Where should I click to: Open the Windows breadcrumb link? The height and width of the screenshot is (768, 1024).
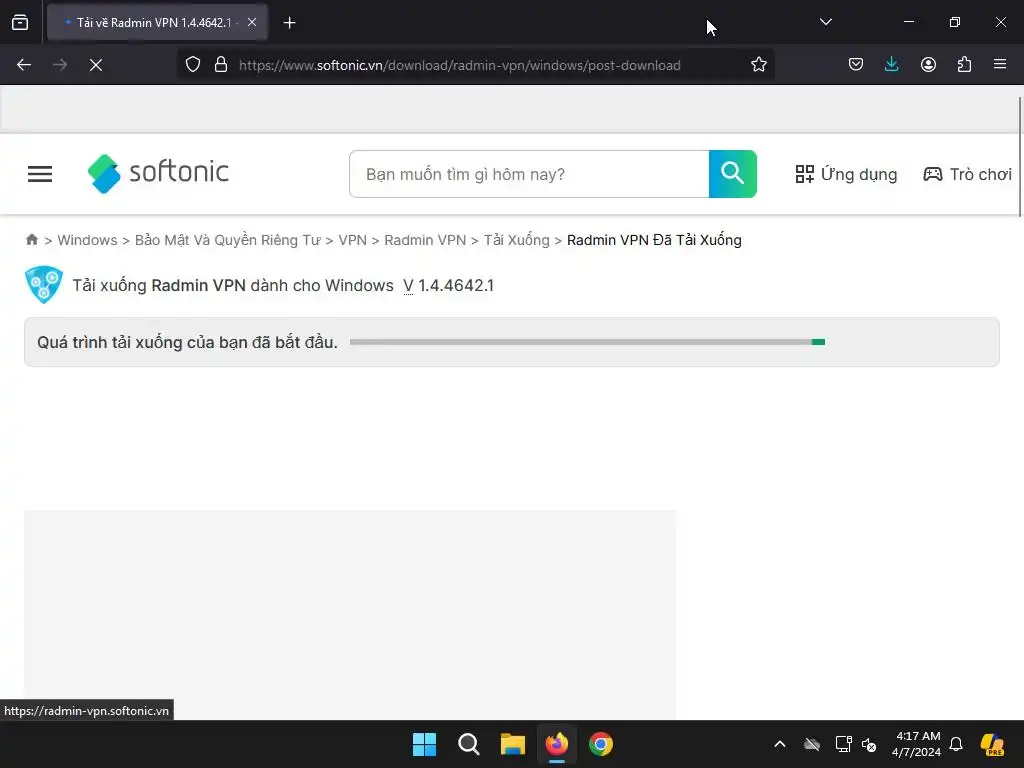click(88, 240)
